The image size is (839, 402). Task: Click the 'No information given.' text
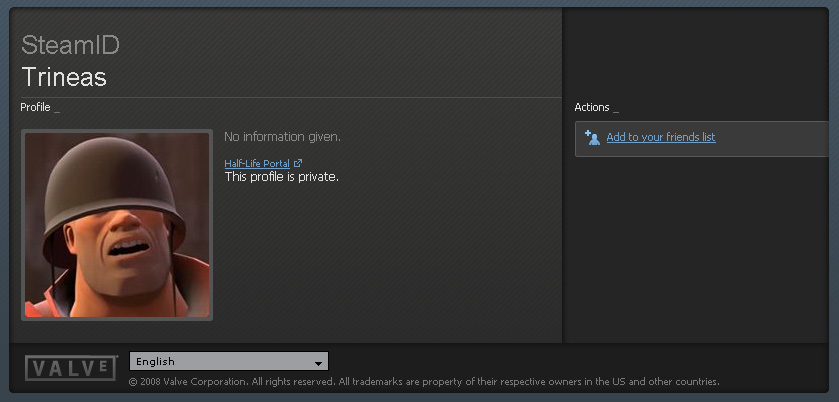282,136
